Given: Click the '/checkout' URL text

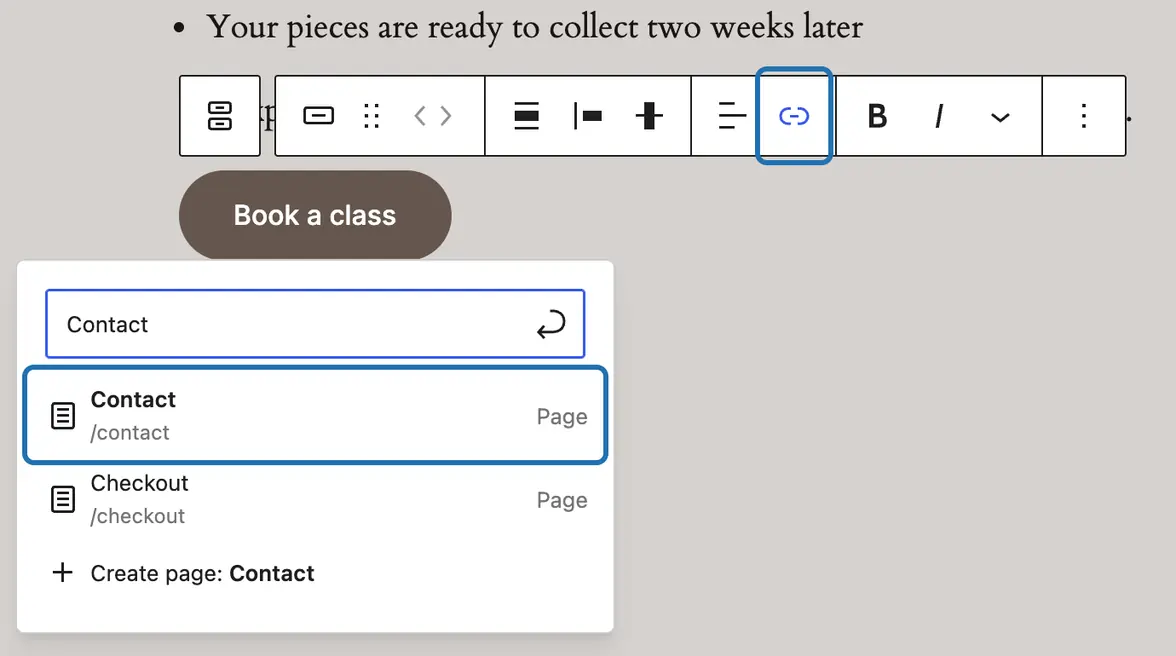Looking at the screenshot, I should (137, 516).
